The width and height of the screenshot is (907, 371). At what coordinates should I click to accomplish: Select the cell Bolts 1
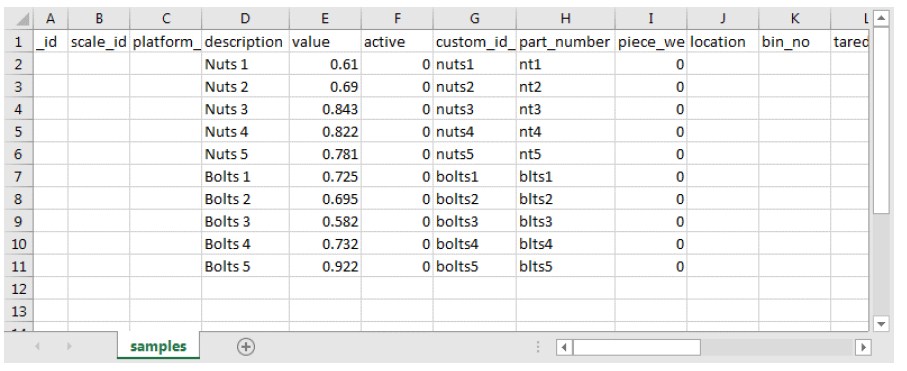tap(245, 177)
